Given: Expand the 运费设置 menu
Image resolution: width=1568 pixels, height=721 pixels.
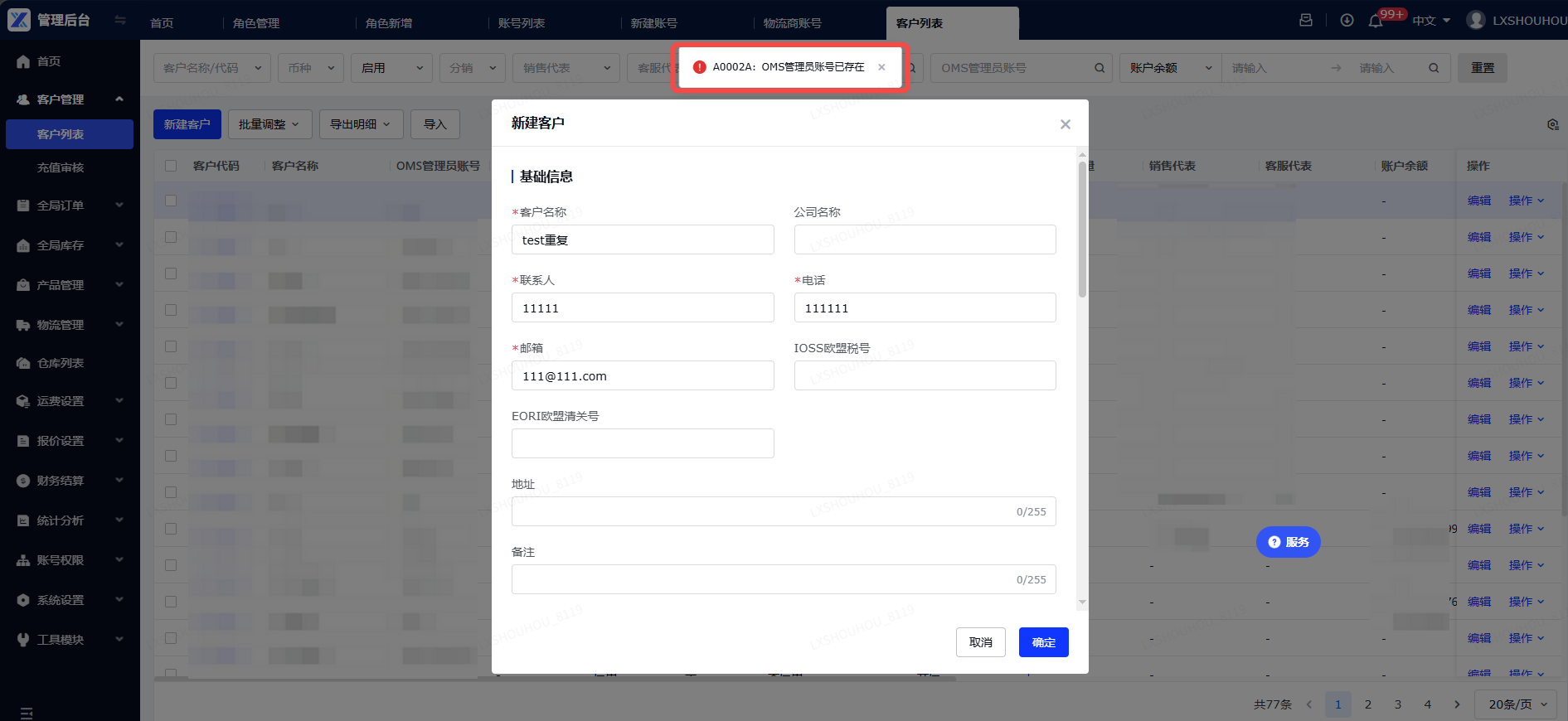Looking at the screenshot, I should click(x=70, y=401).
